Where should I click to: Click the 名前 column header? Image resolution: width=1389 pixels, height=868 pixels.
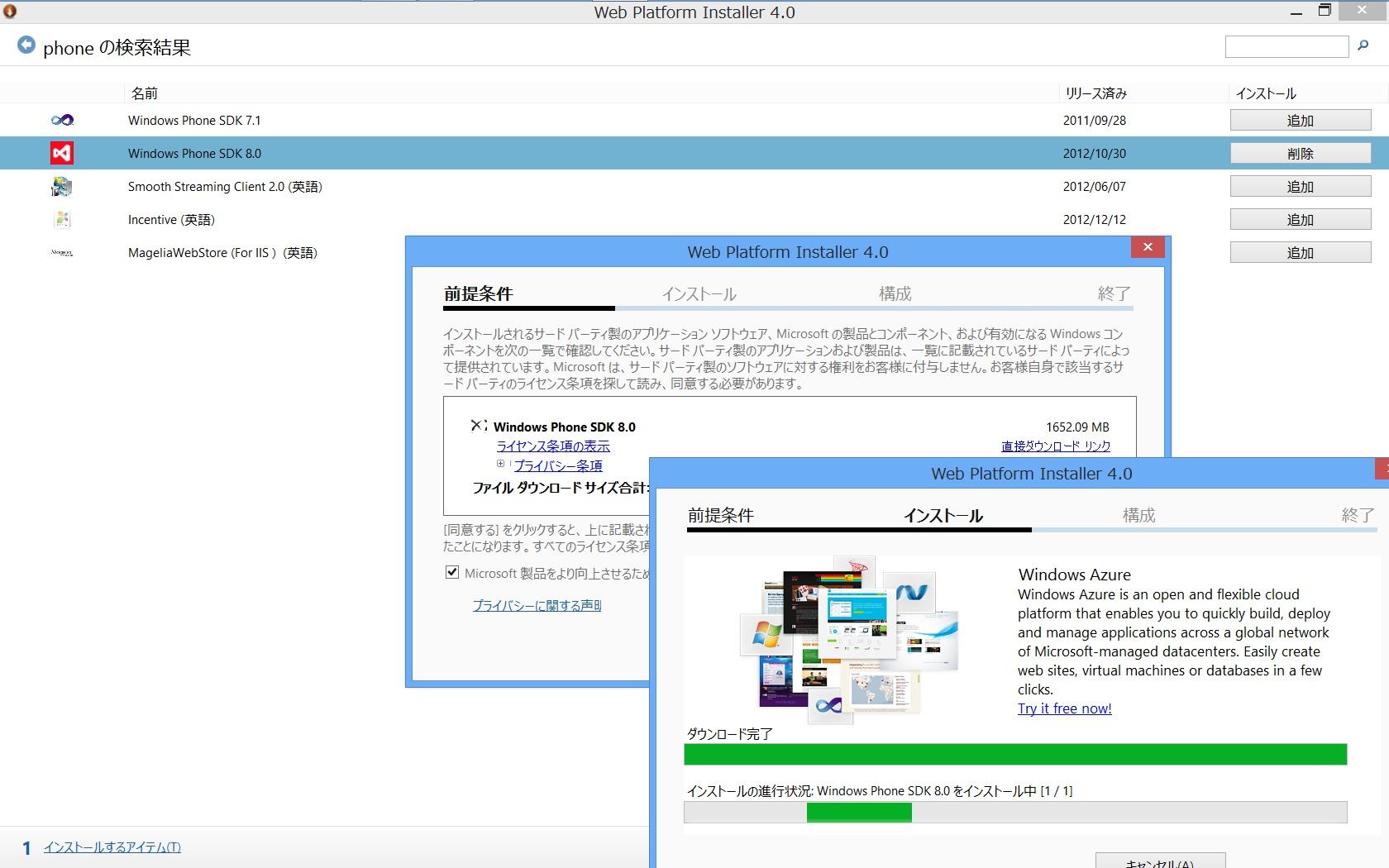(x=145, y=93)
